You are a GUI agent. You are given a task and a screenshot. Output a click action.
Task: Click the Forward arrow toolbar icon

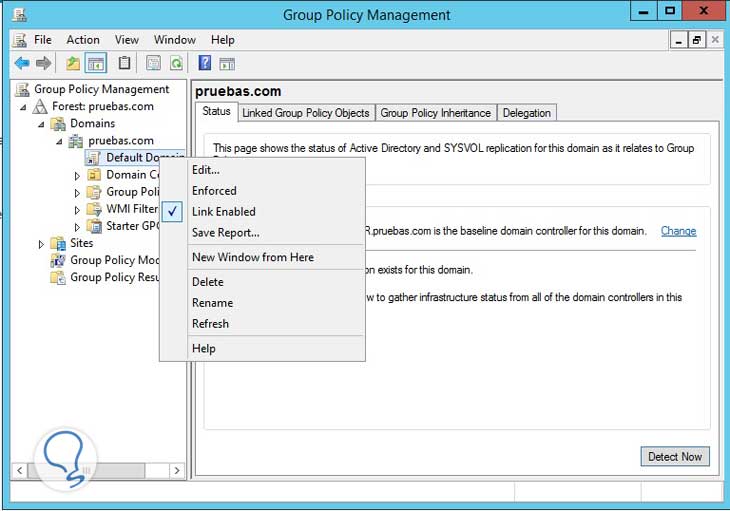(x=43, y=63)
